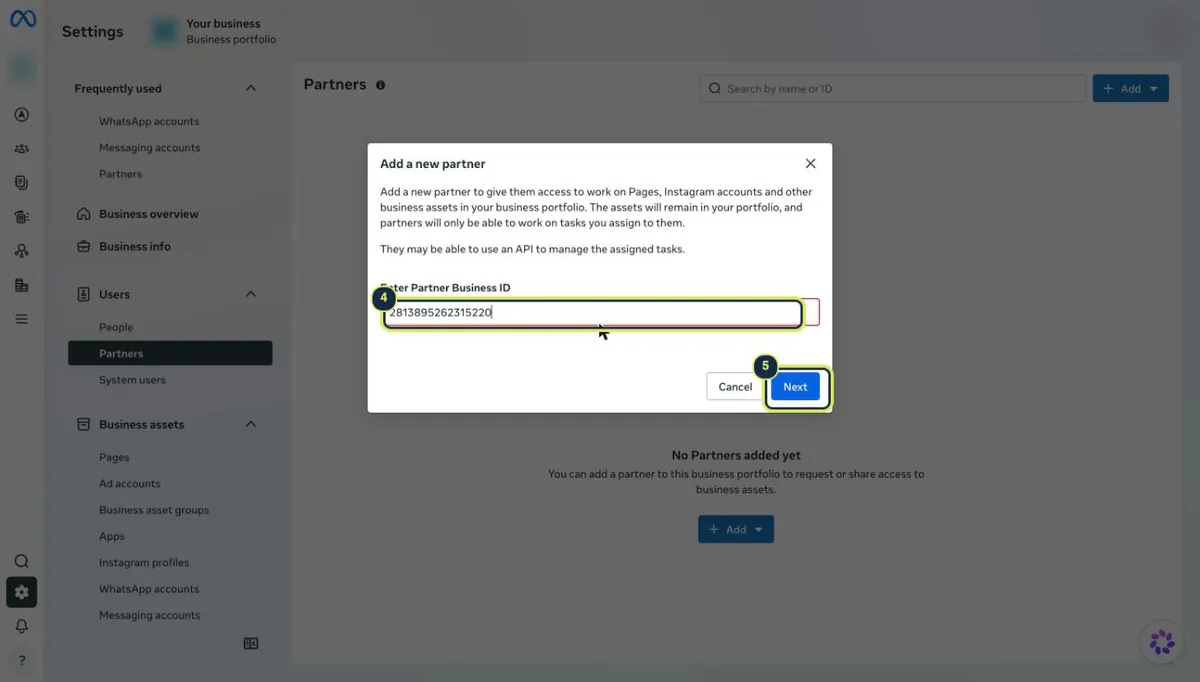Collapse the Users section chevron
This screenshot has width=1200, height=682.
(x=251, y=294)
